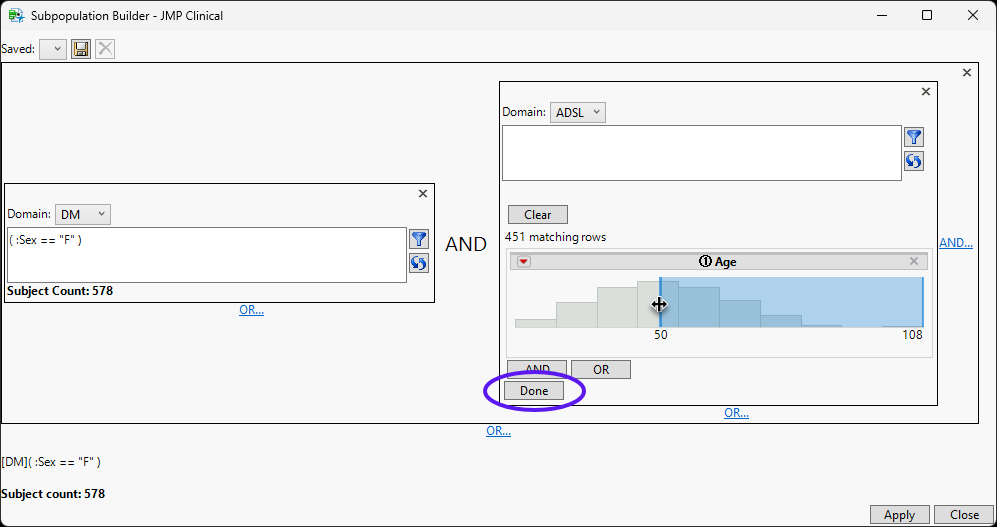Screen dimensions: 997x527
Task: Click the refresh icon for the ADSL domain
Action: [913, 161]
